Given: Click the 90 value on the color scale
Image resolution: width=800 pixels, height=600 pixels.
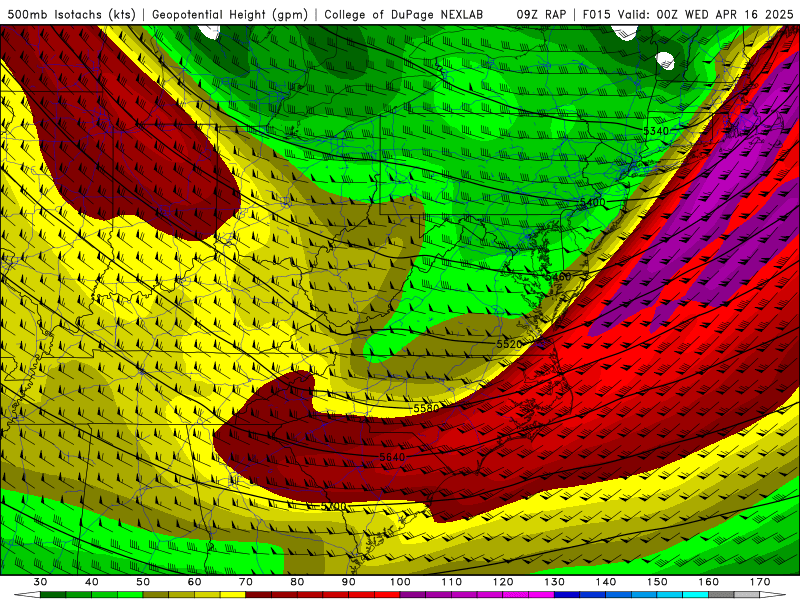Looking at the screenshot, I should 348,582.
